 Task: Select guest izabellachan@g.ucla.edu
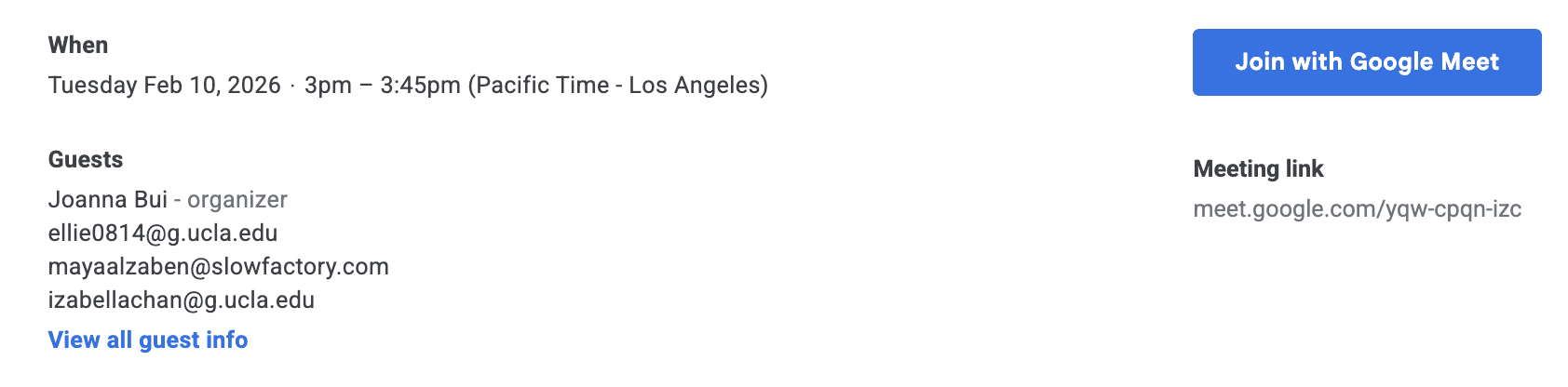[x=182, y=300]
